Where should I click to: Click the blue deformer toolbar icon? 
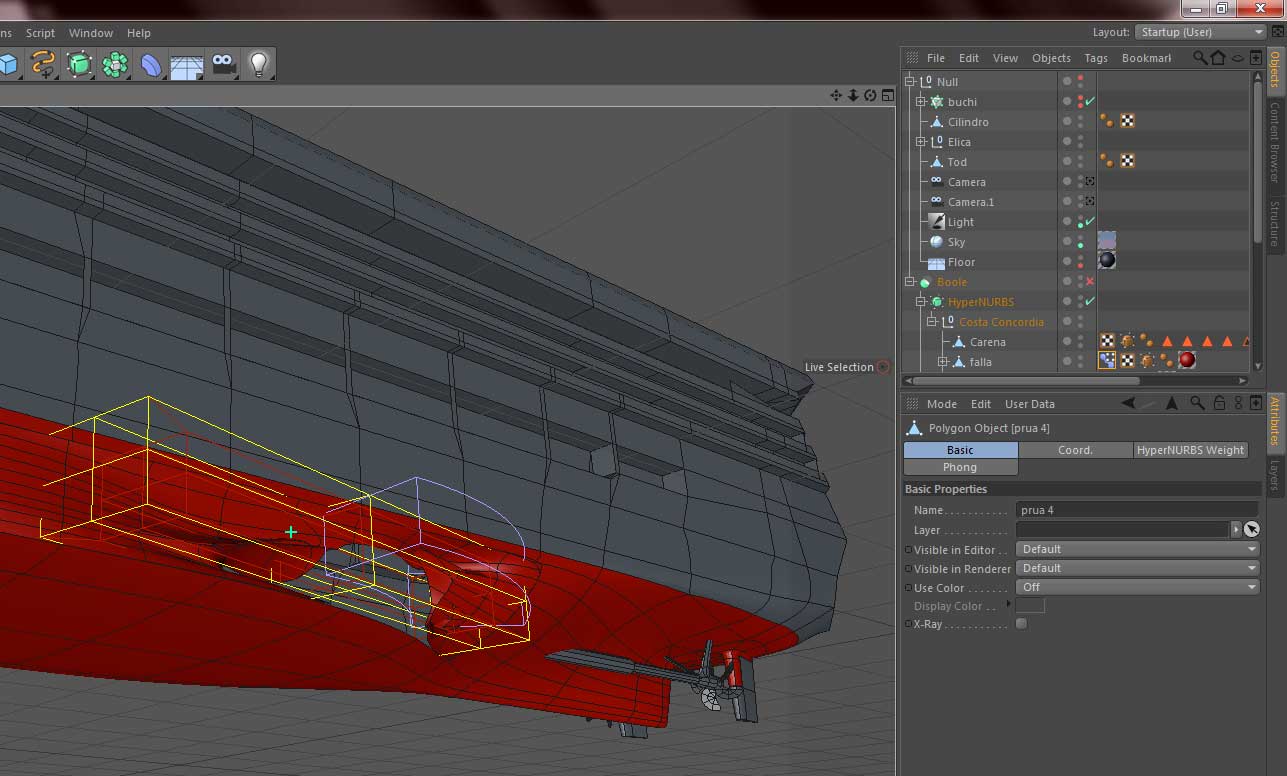point(151,65)
